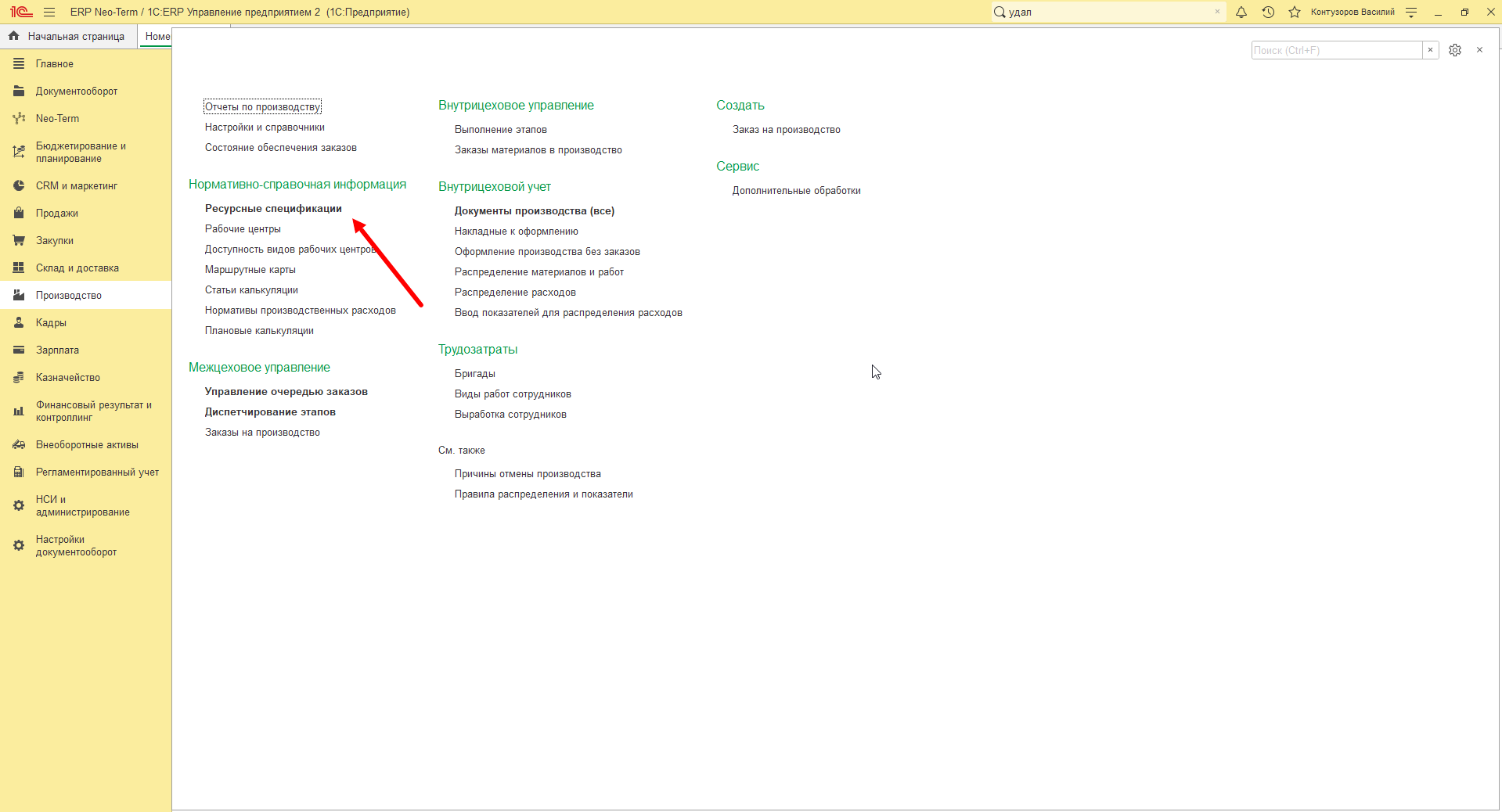Open Маршрутные карты link
1502x812 pixels.
(x=250, y=270)
